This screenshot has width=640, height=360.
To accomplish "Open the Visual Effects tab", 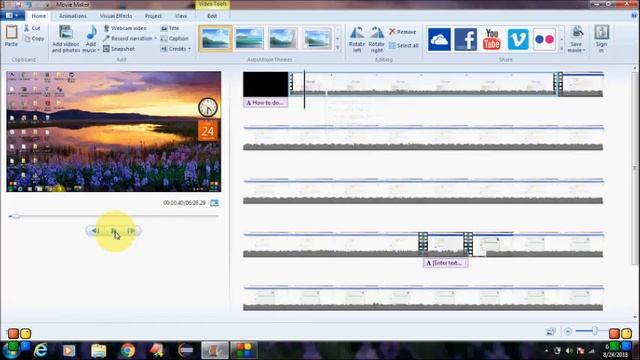I will pos(116,16).
